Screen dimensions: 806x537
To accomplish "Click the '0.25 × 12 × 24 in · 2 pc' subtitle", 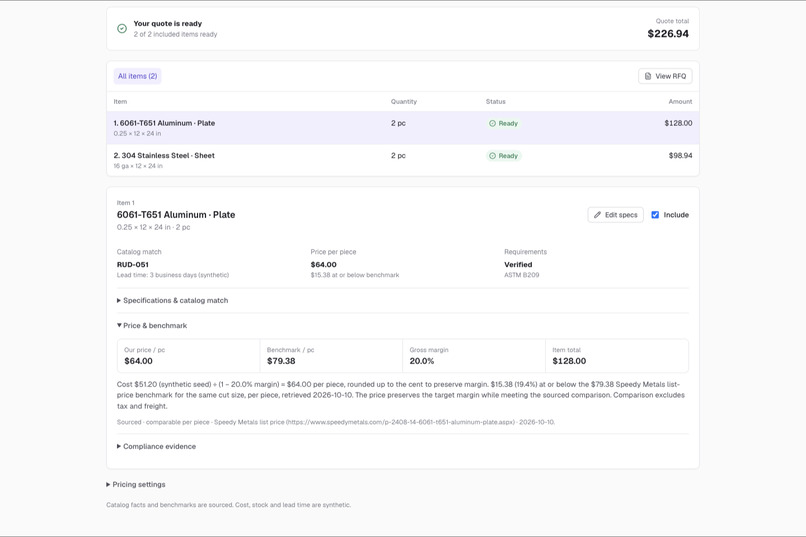I will pos(153,227).
